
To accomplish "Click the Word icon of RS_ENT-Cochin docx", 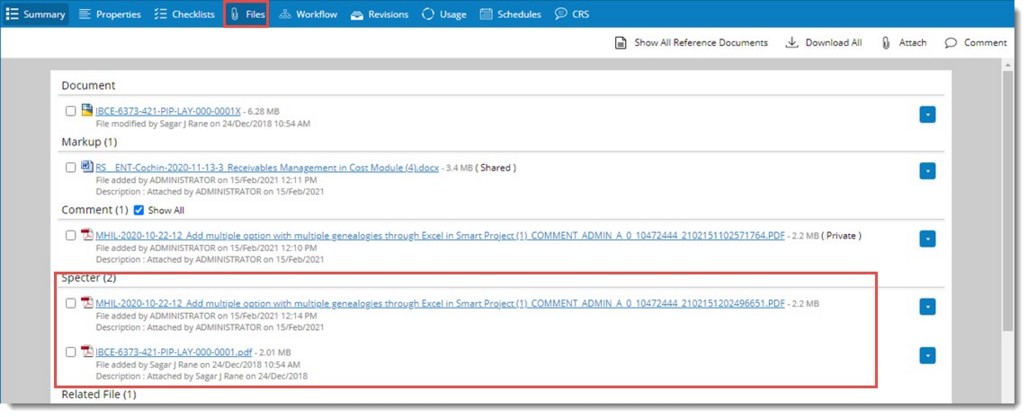I will 87,167.
